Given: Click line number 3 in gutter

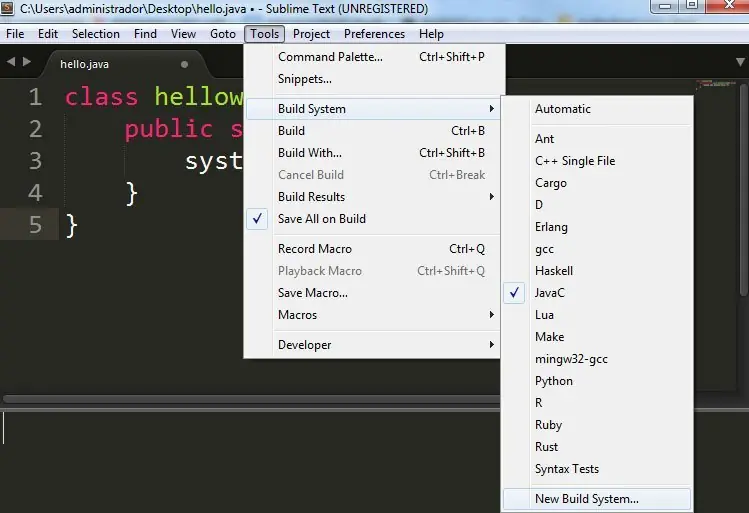Looking at the screenshot, I should click(35, 161).
